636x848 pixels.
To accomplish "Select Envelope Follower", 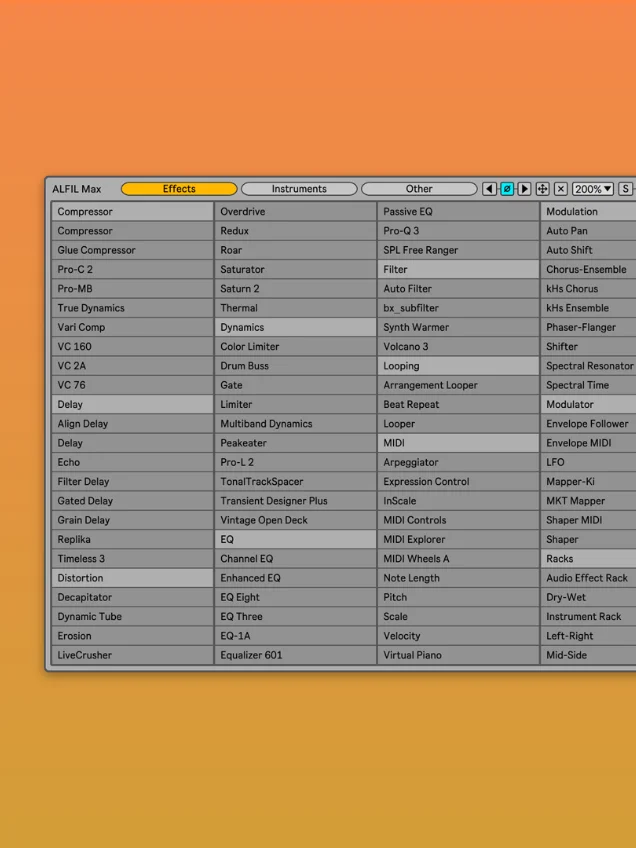I will tap(588, 424).
